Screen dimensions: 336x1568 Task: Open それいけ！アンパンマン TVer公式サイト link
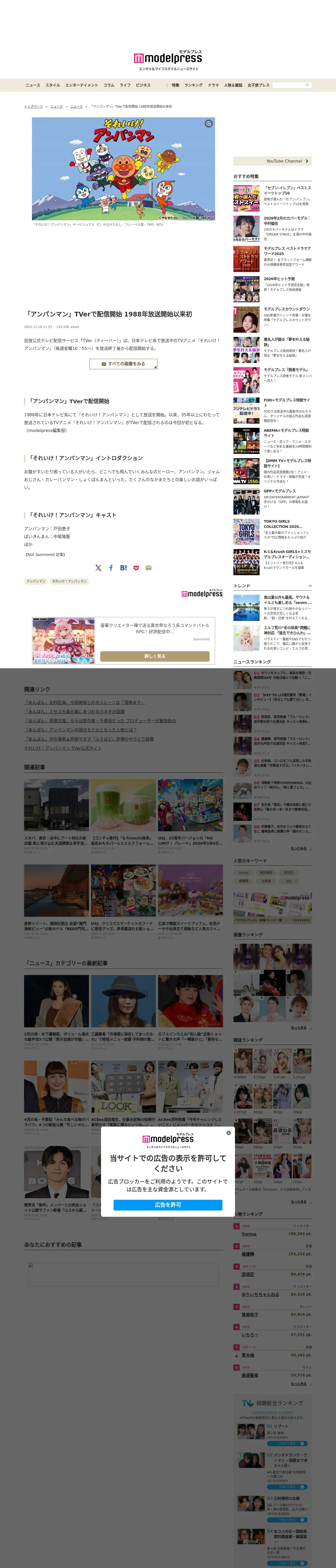click(x=63, y=748)
